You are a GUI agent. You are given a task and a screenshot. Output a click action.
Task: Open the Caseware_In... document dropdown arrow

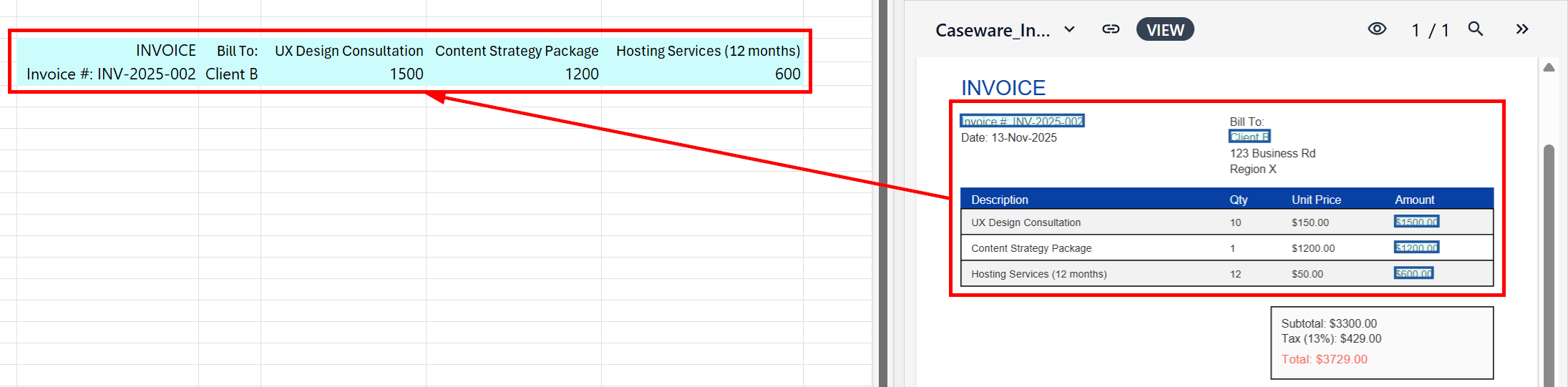[1069, 30]
